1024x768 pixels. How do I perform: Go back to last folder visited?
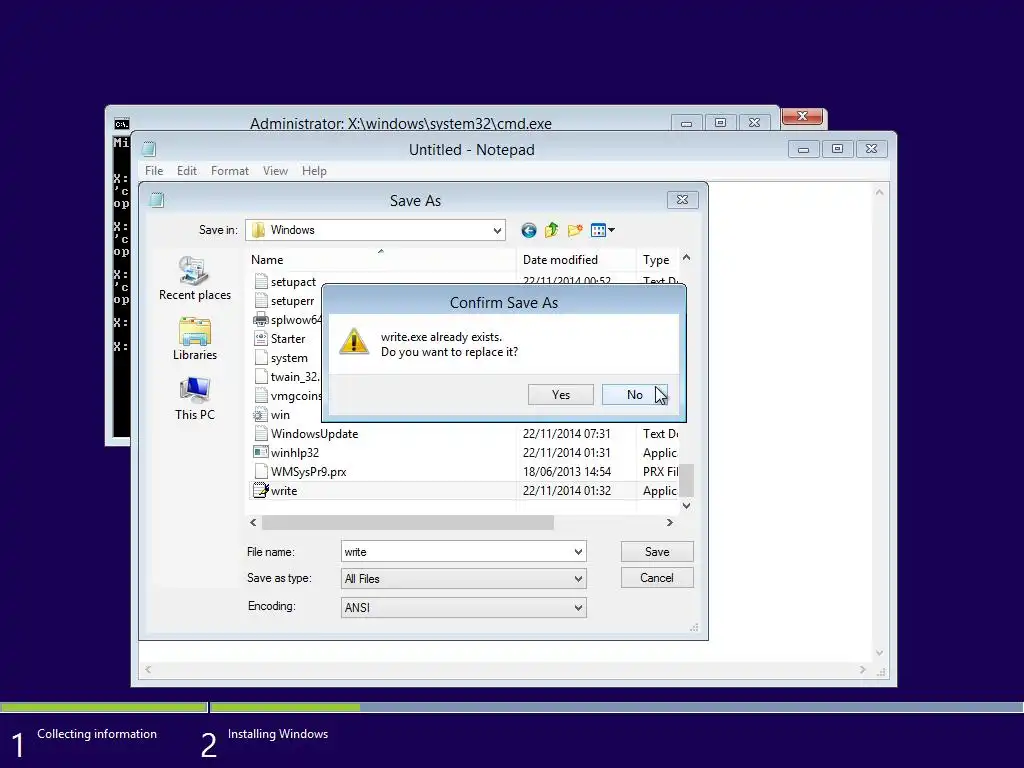click(529, 230)
